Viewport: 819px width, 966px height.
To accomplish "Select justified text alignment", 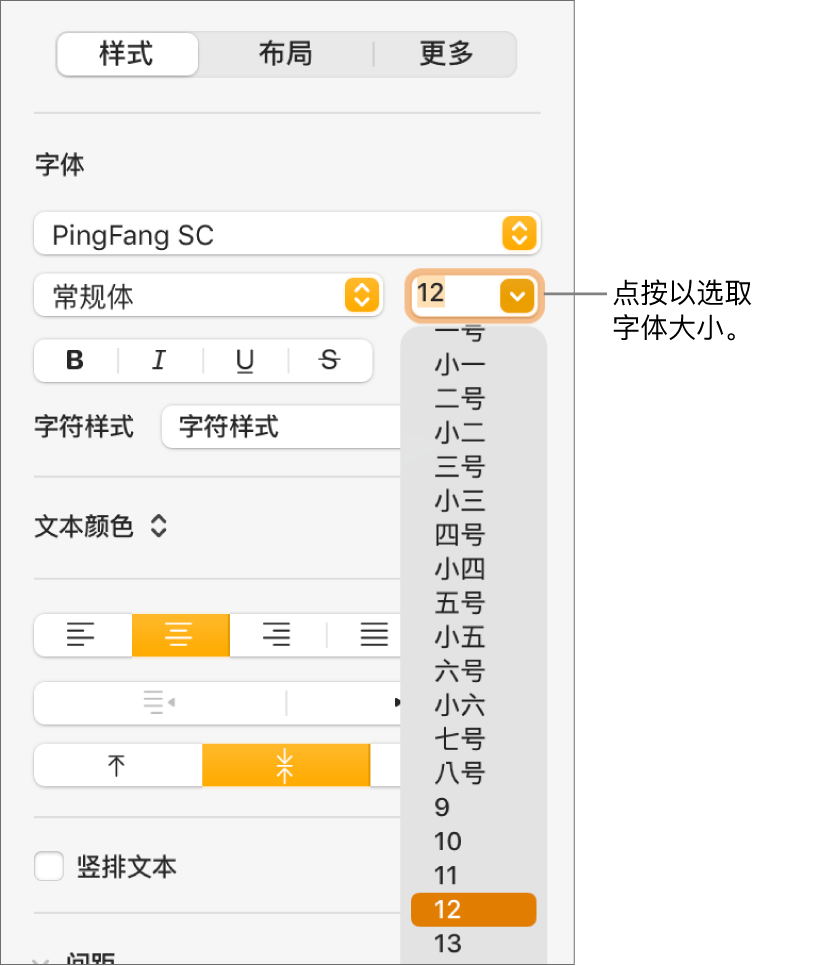I will click(367, 635).
